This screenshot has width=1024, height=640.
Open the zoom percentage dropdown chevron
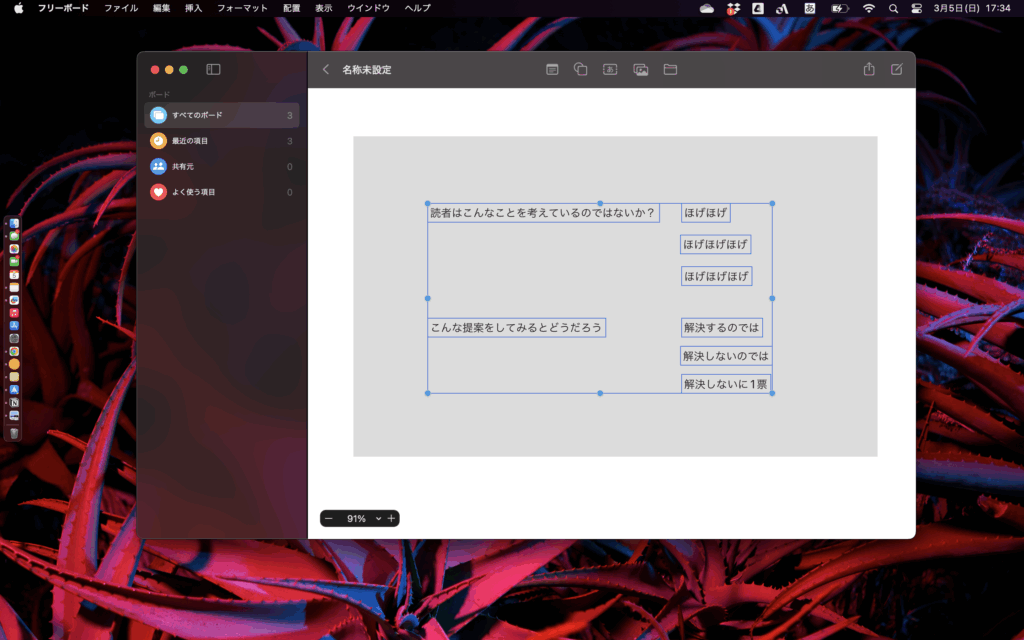tap(377, 518)
